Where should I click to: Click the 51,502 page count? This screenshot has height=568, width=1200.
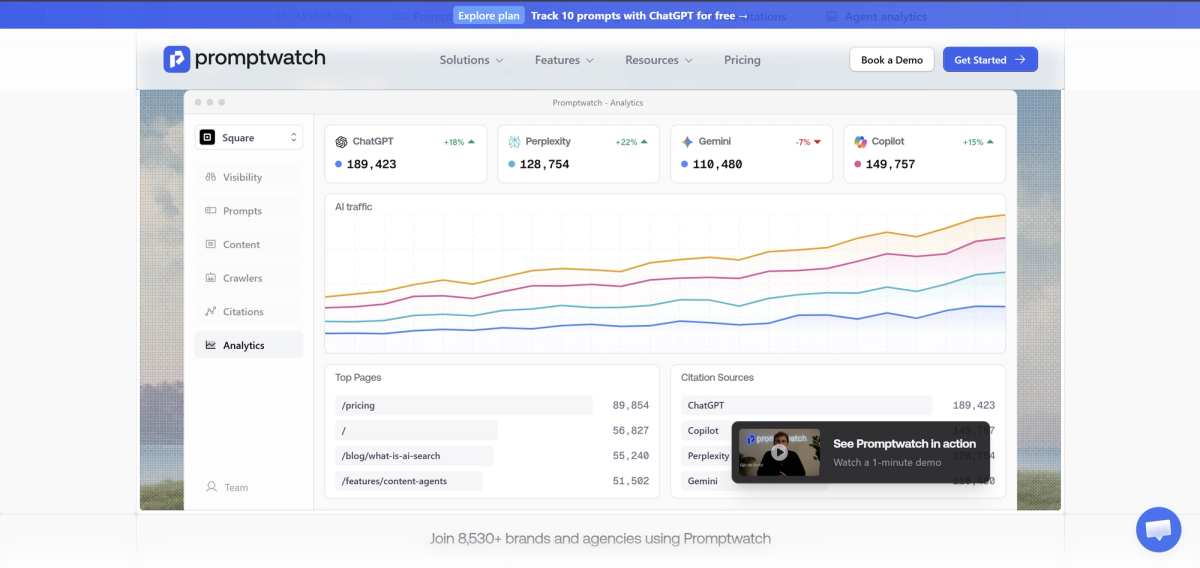point(631,481)
